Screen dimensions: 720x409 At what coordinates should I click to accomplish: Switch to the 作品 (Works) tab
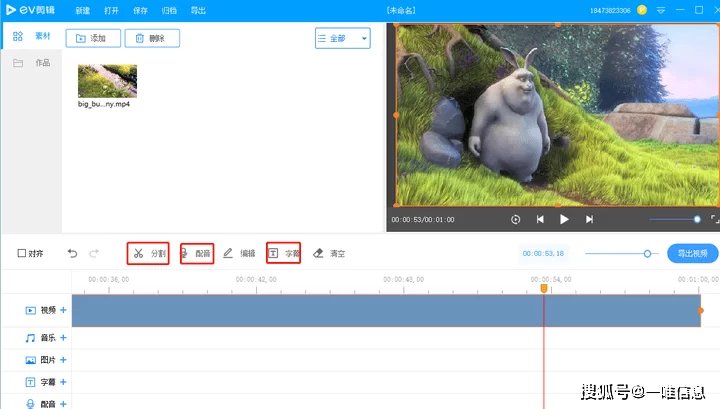point(32,63)
